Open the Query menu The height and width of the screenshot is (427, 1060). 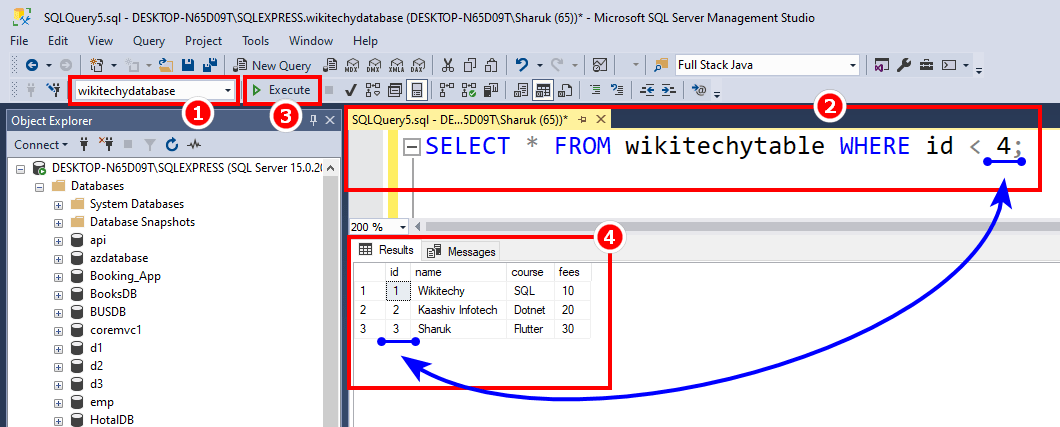[149, 41]
